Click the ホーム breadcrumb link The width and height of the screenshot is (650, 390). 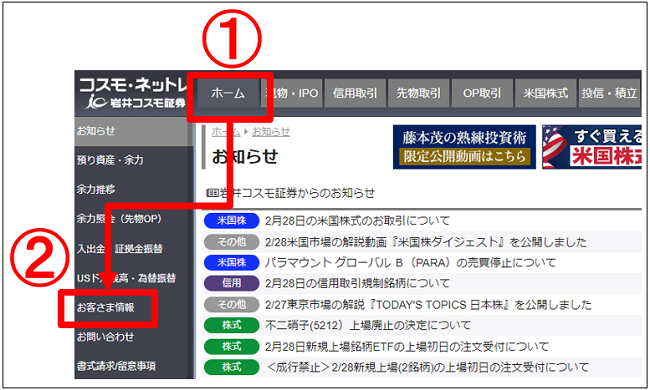(226, 132)
